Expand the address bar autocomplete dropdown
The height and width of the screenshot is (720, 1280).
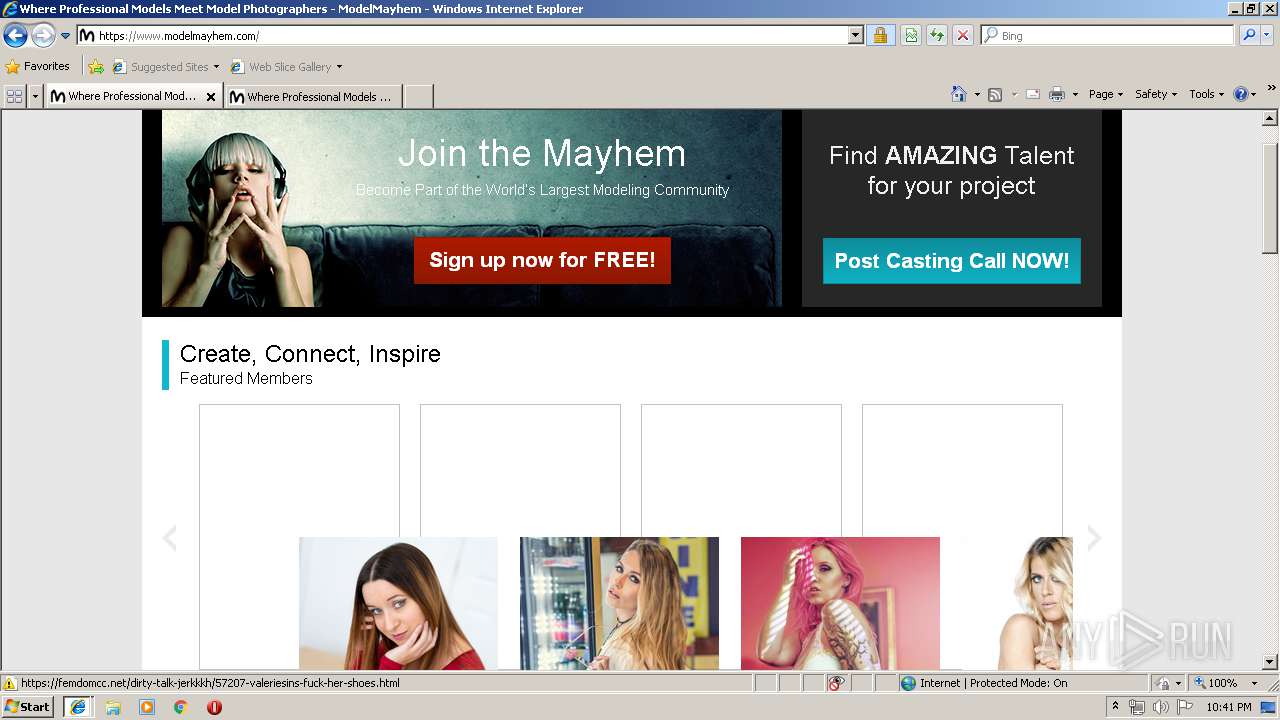856,35
